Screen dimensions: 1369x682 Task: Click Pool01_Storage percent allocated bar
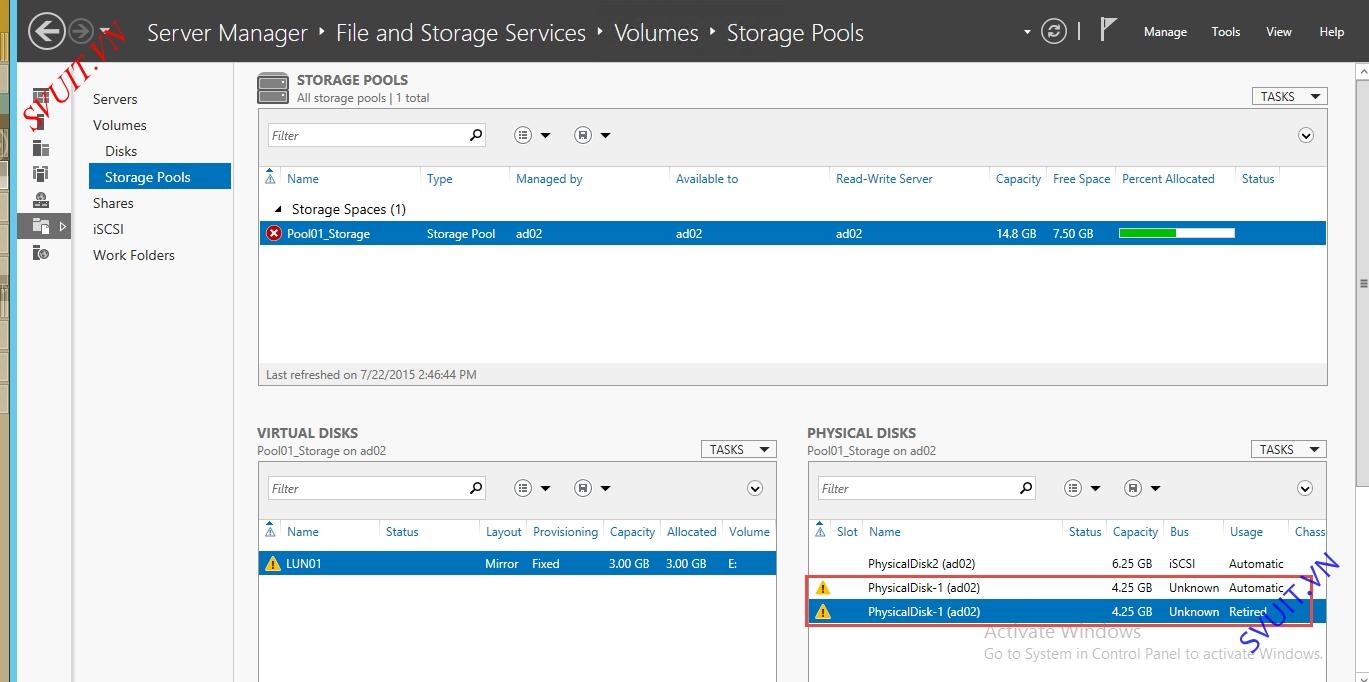tap(1177, 233)
